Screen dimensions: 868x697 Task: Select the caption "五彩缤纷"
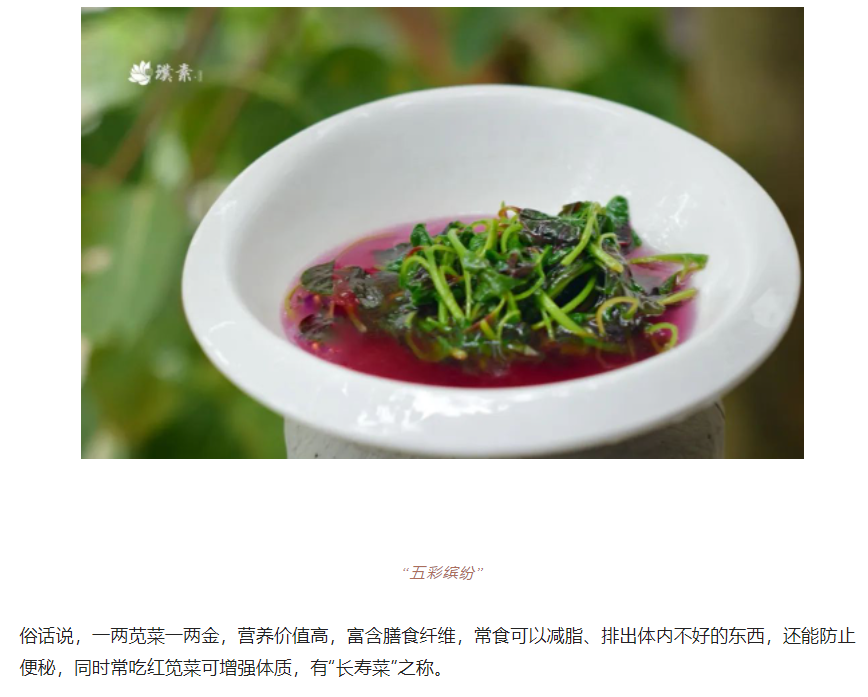[442, 573]
